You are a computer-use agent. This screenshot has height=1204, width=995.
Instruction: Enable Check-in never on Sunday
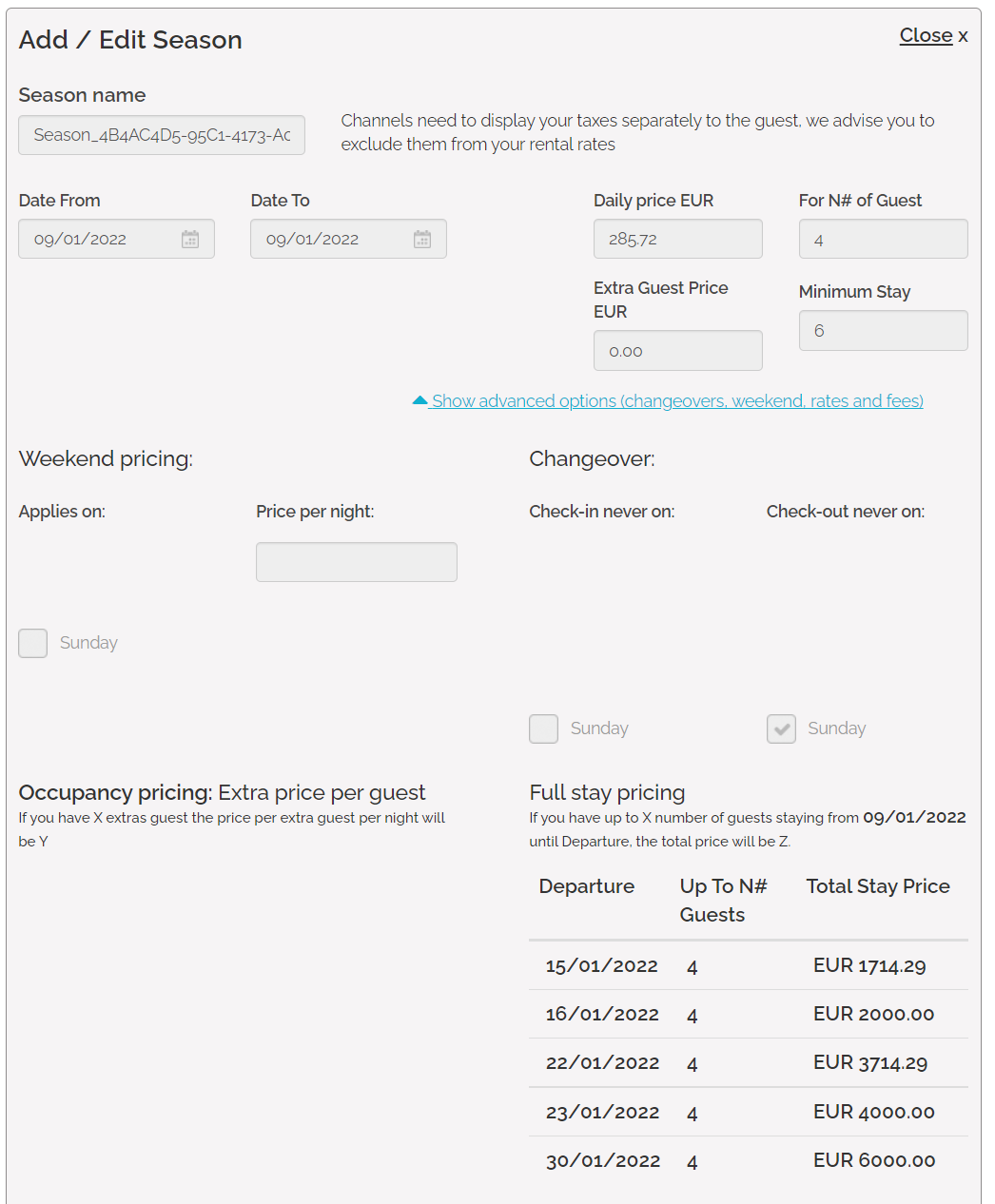click(x=544, y=728)
